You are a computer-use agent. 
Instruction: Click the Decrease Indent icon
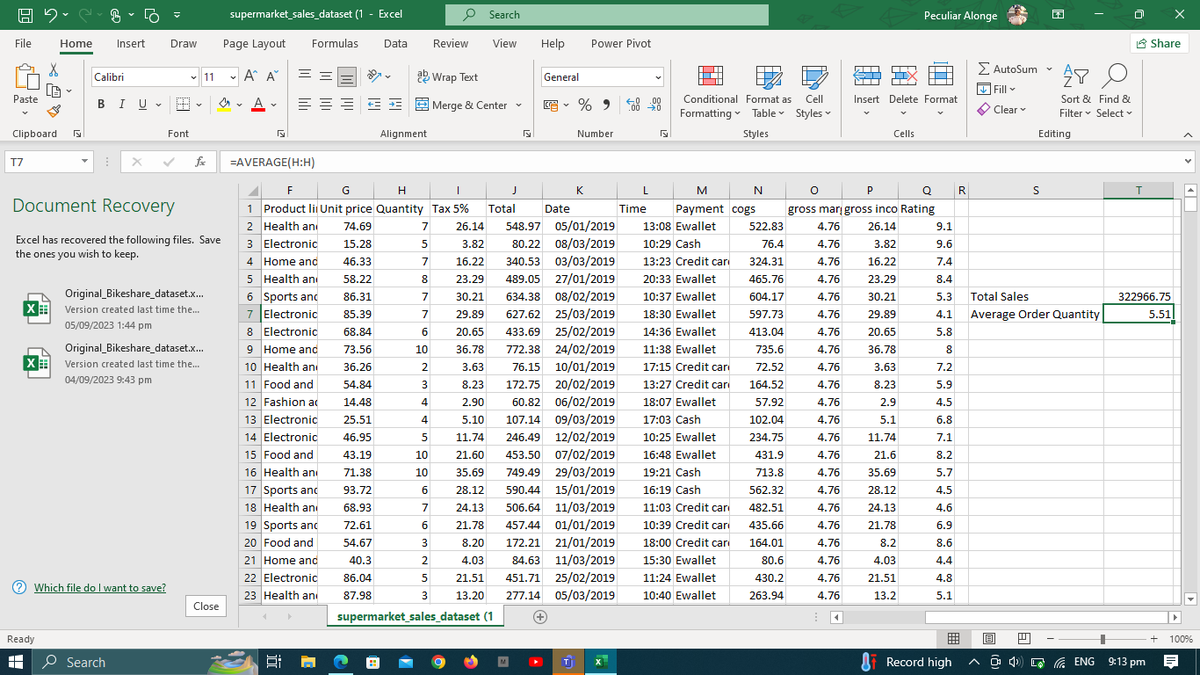pos(374,105)
